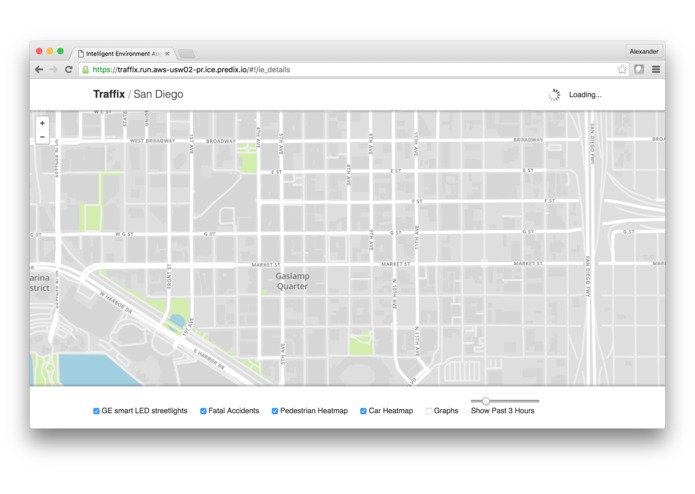
Task: Click the yellow minimize window button
Action: click(x=50, y=51)
